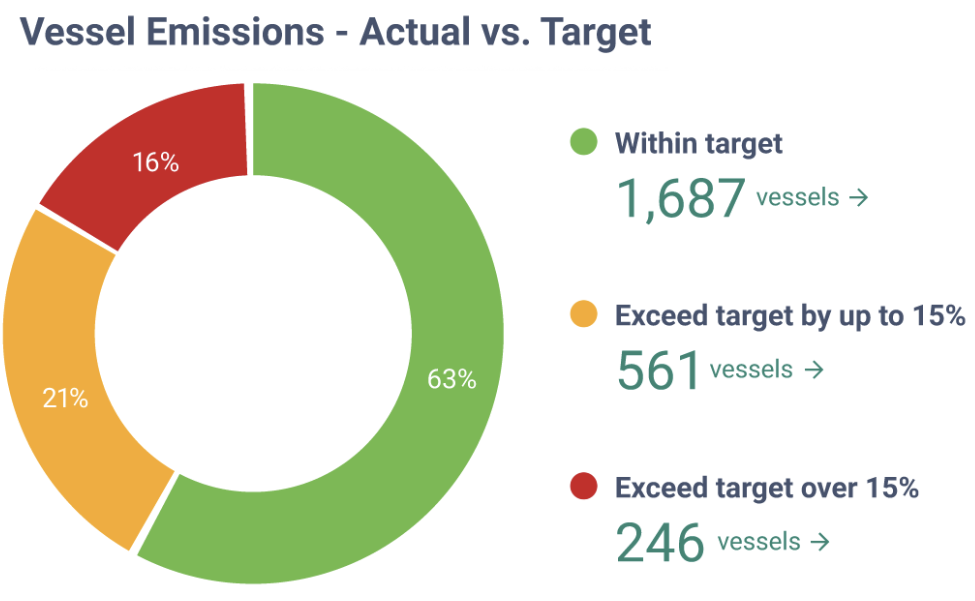Click the arrow next to 1,687 vessels
This screenshot has height=601, width=975.
pyautogui.click(x=858, y=198)
